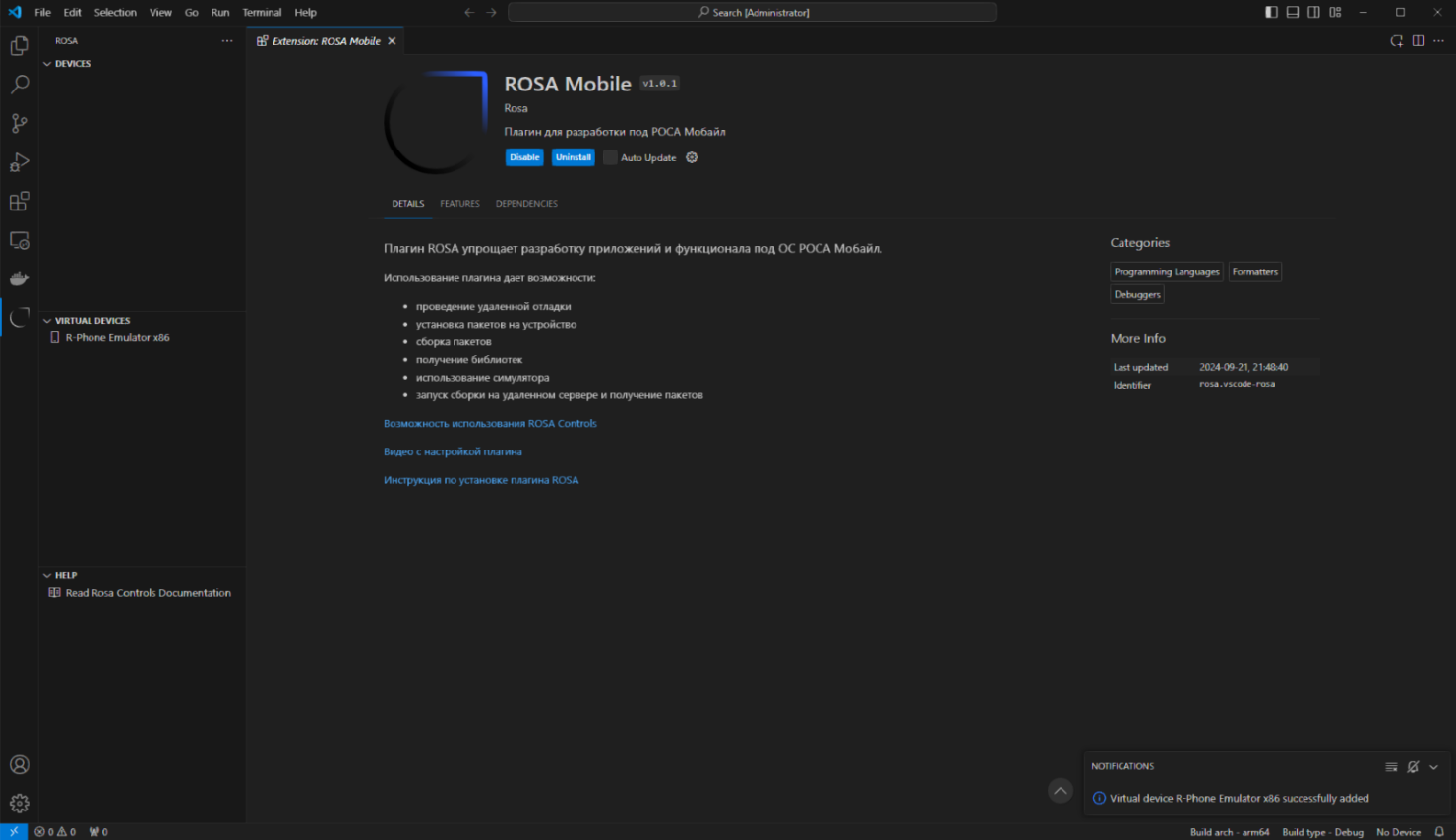Switch to the FEATURES tab
Viewport: 1456px width, 840px height.
coord(459,204)
